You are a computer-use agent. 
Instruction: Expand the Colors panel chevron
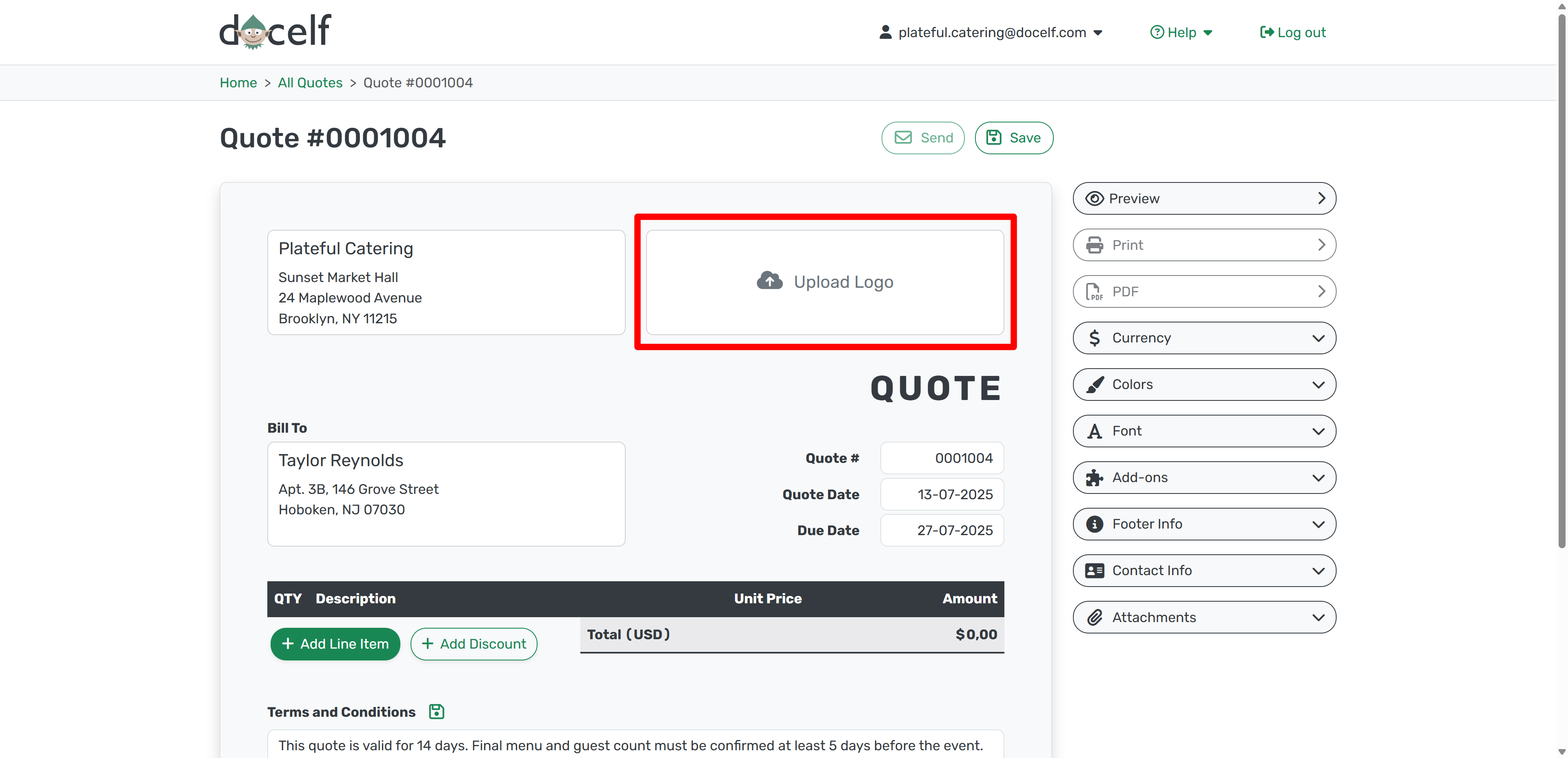[1318, 385]
